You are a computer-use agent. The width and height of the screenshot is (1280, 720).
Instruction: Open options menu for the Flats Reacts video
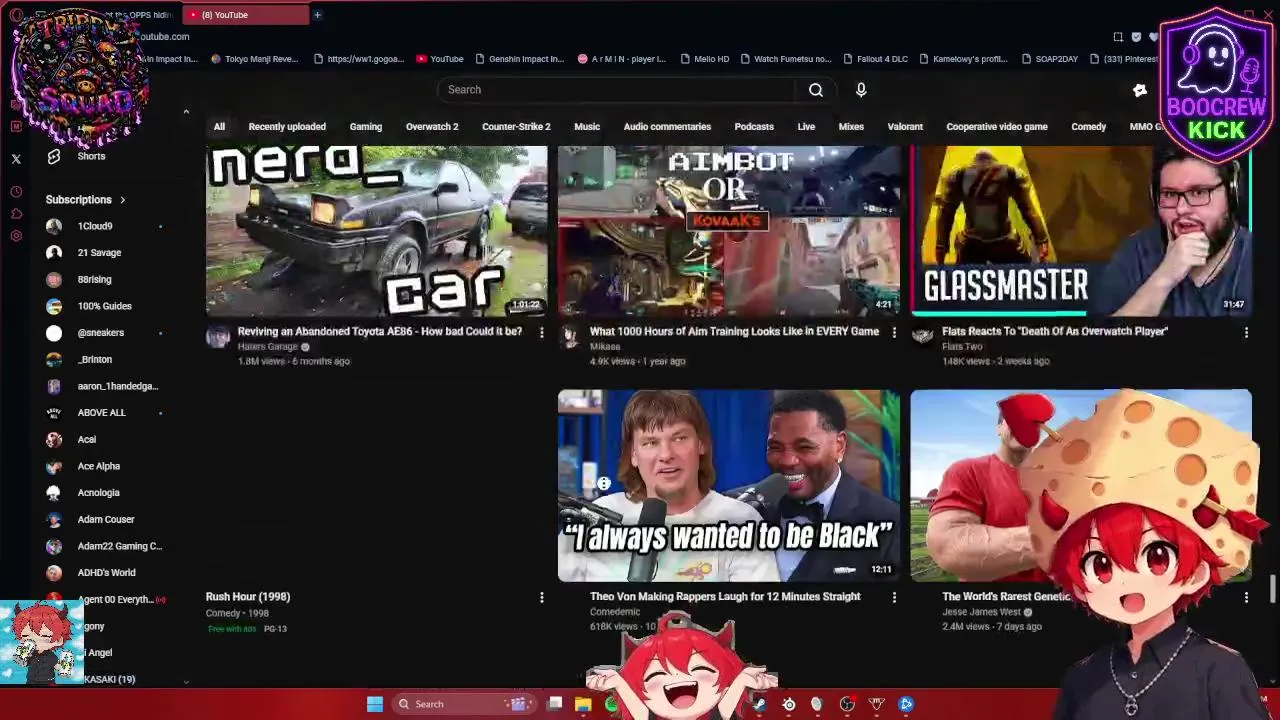pyautogui.click(x=1246, y=332)
